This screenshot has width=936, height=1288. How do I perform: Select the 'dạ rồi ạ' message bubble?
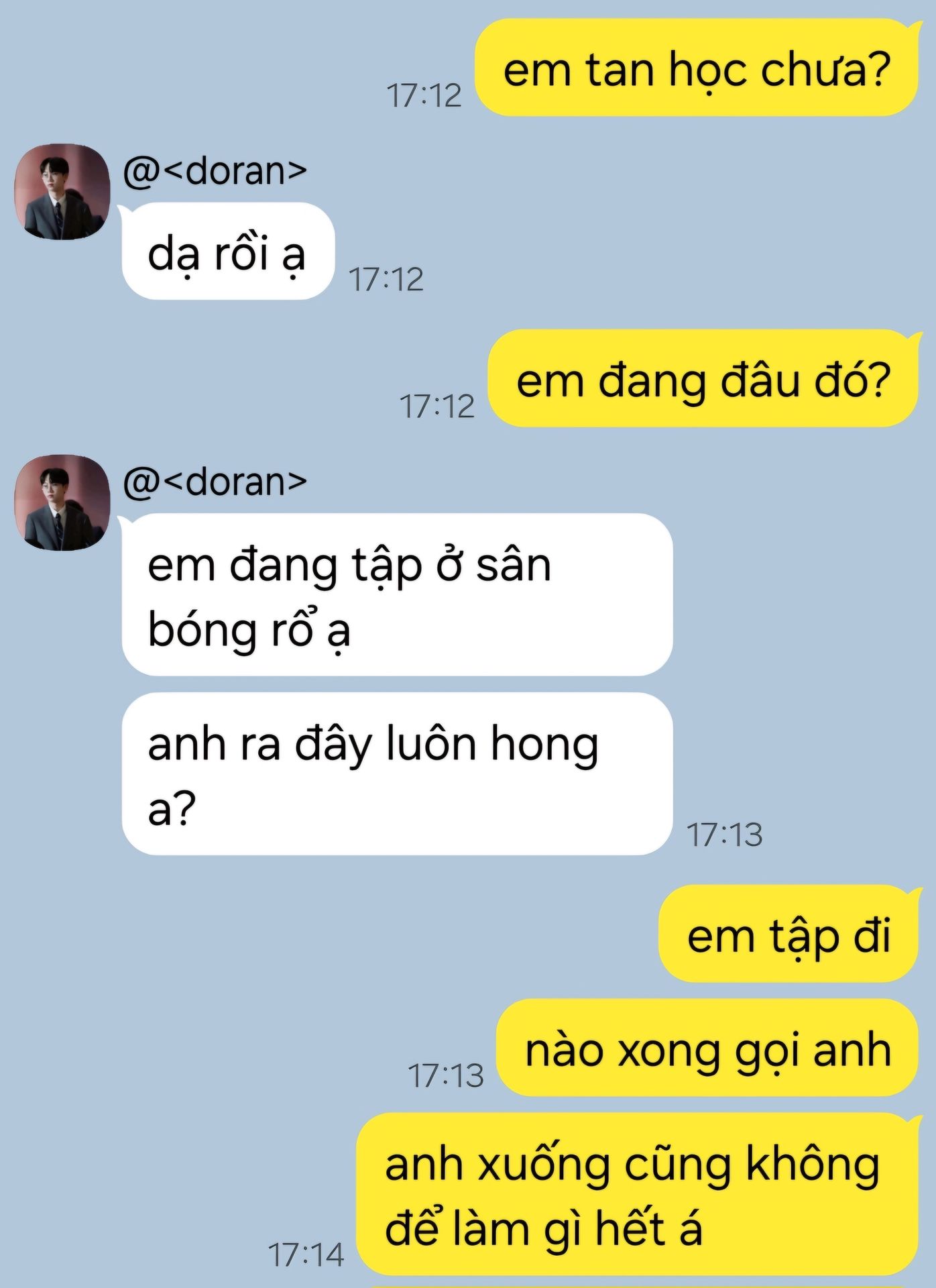pos(228,251)
